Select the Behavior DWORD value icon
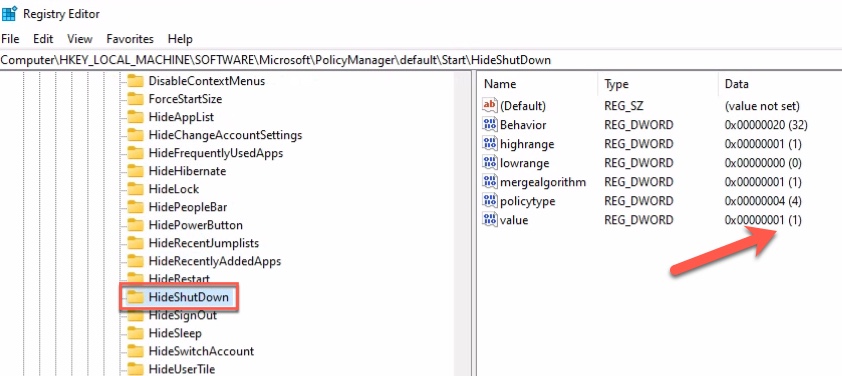 pyautogui.click(x=490, y=125)
